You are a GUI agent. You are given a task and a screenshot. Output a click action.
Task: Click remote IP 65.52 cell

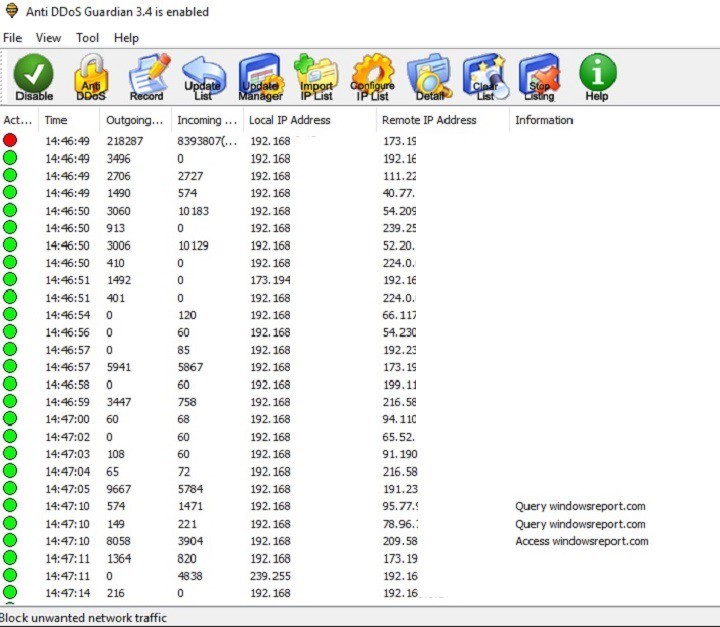[x=399, y=437]
